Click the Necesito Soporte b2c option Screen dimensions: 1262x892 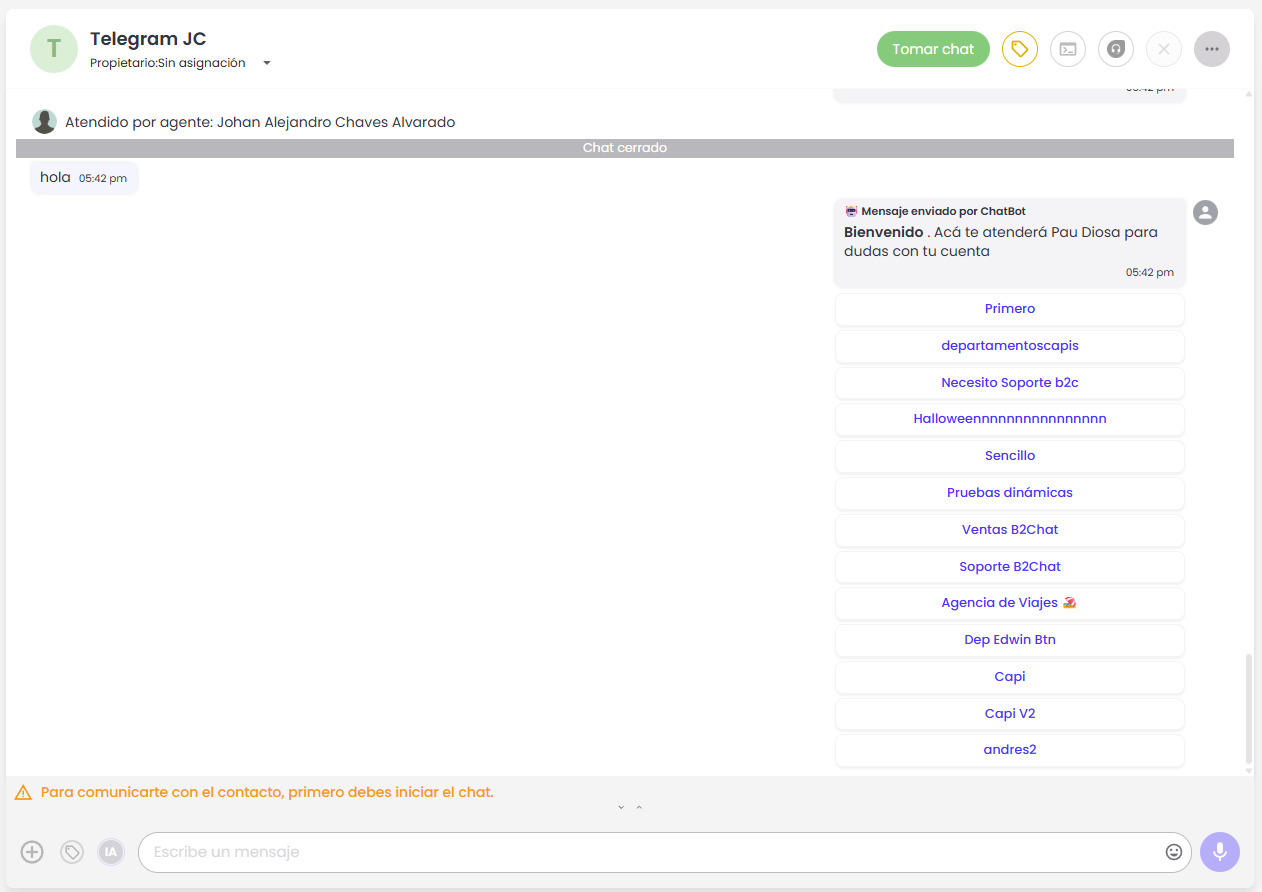tap(1009, 383)
